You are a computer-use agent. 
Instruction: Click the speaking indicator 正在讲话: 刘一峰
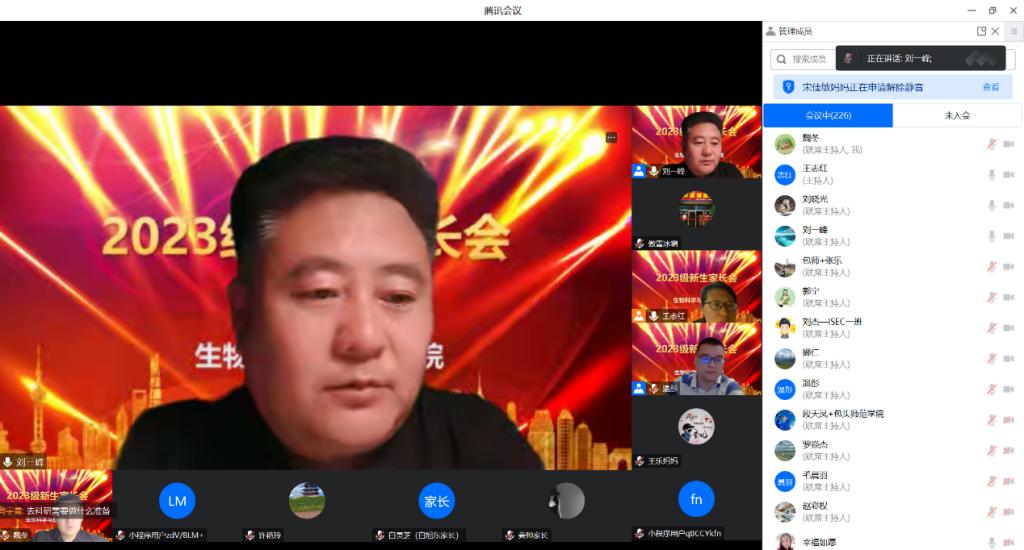click(x=920, y=58)
